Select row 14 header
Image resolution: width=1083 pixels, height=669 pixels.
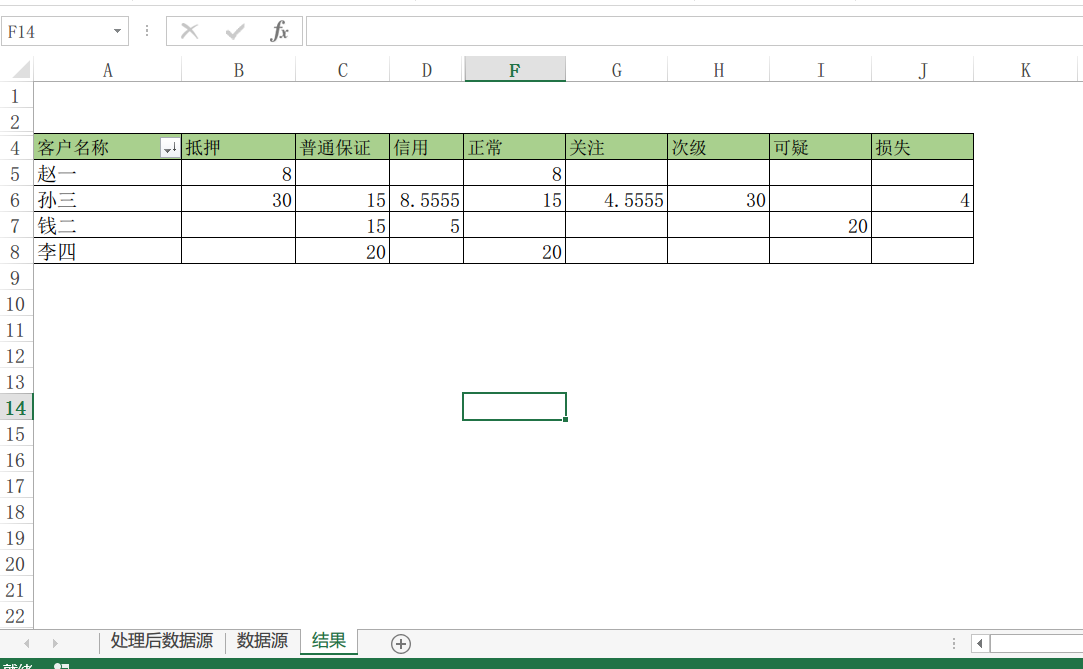16,407
